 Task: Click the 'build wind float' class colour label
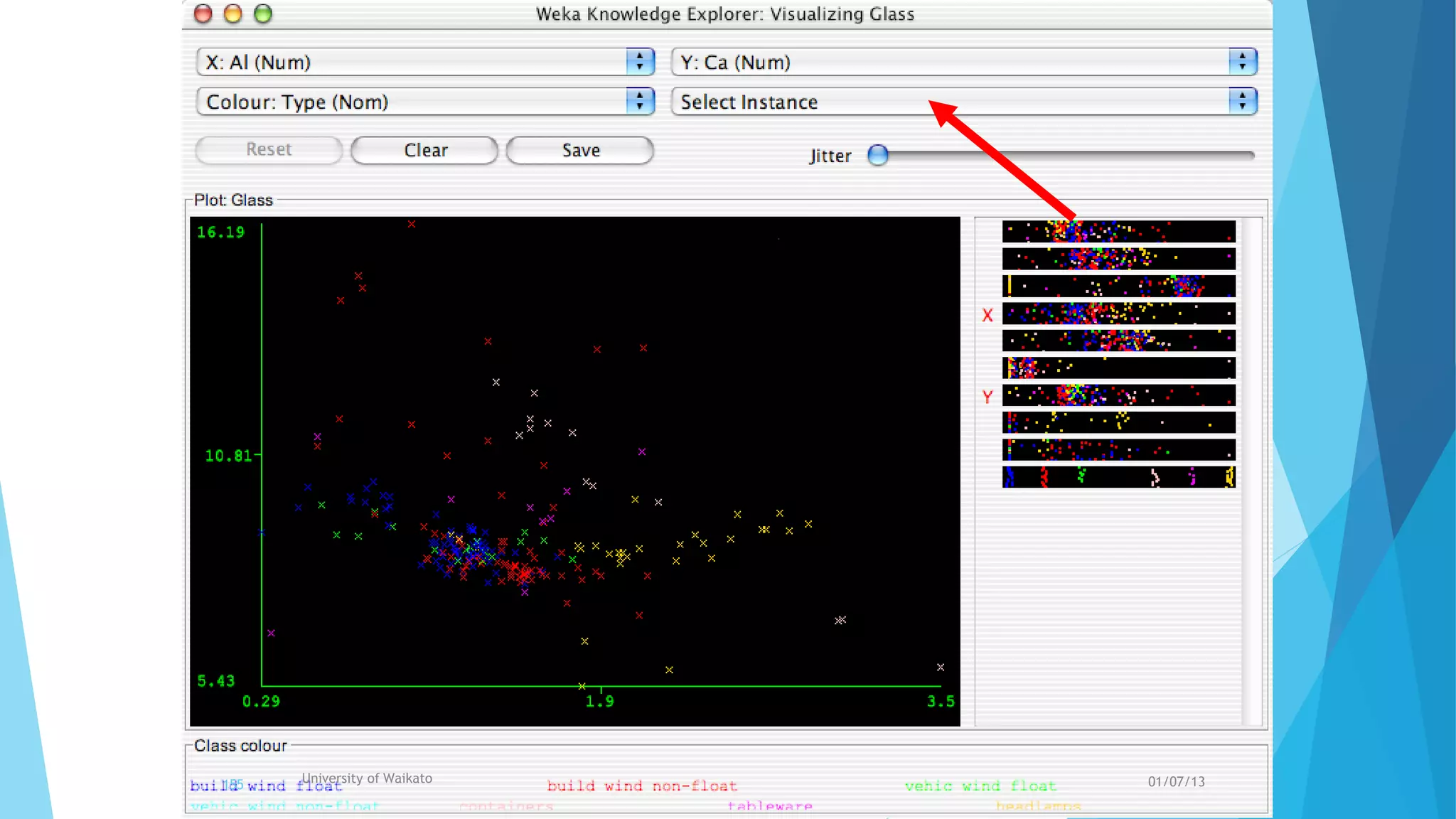click(x=266, y=786)
